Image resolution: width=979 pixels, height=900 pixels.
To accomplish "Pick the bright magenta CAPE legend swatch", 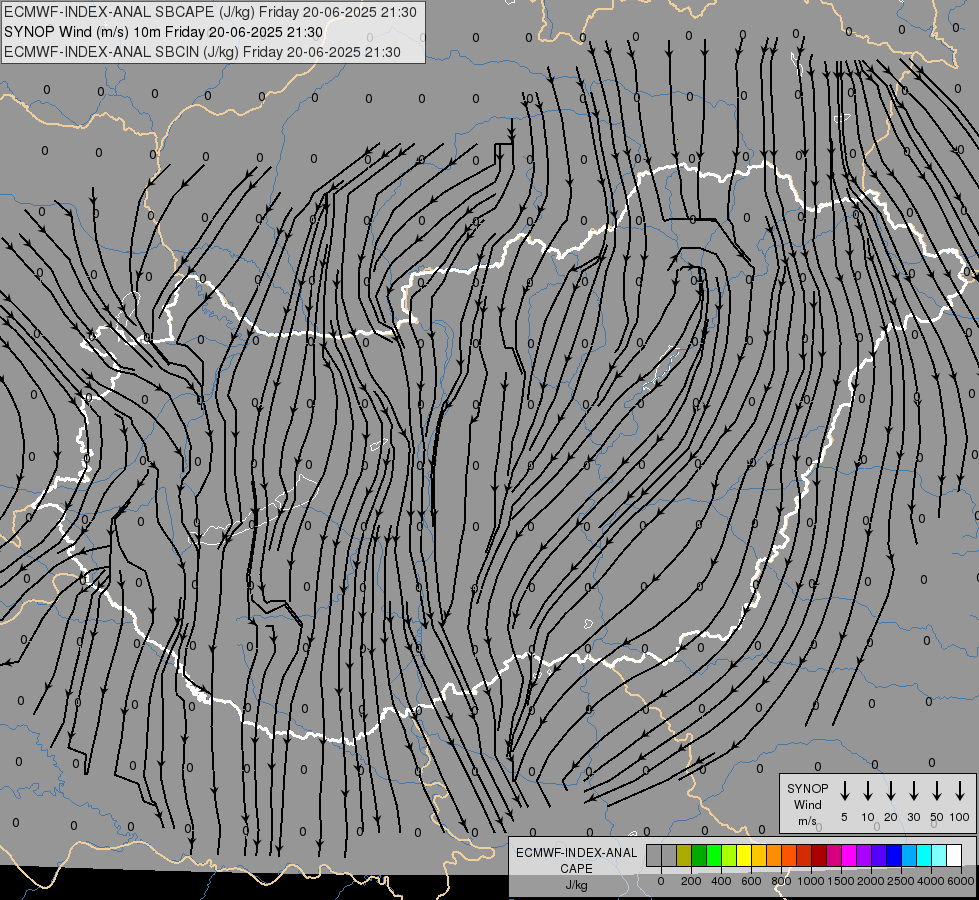I will 849,855.
